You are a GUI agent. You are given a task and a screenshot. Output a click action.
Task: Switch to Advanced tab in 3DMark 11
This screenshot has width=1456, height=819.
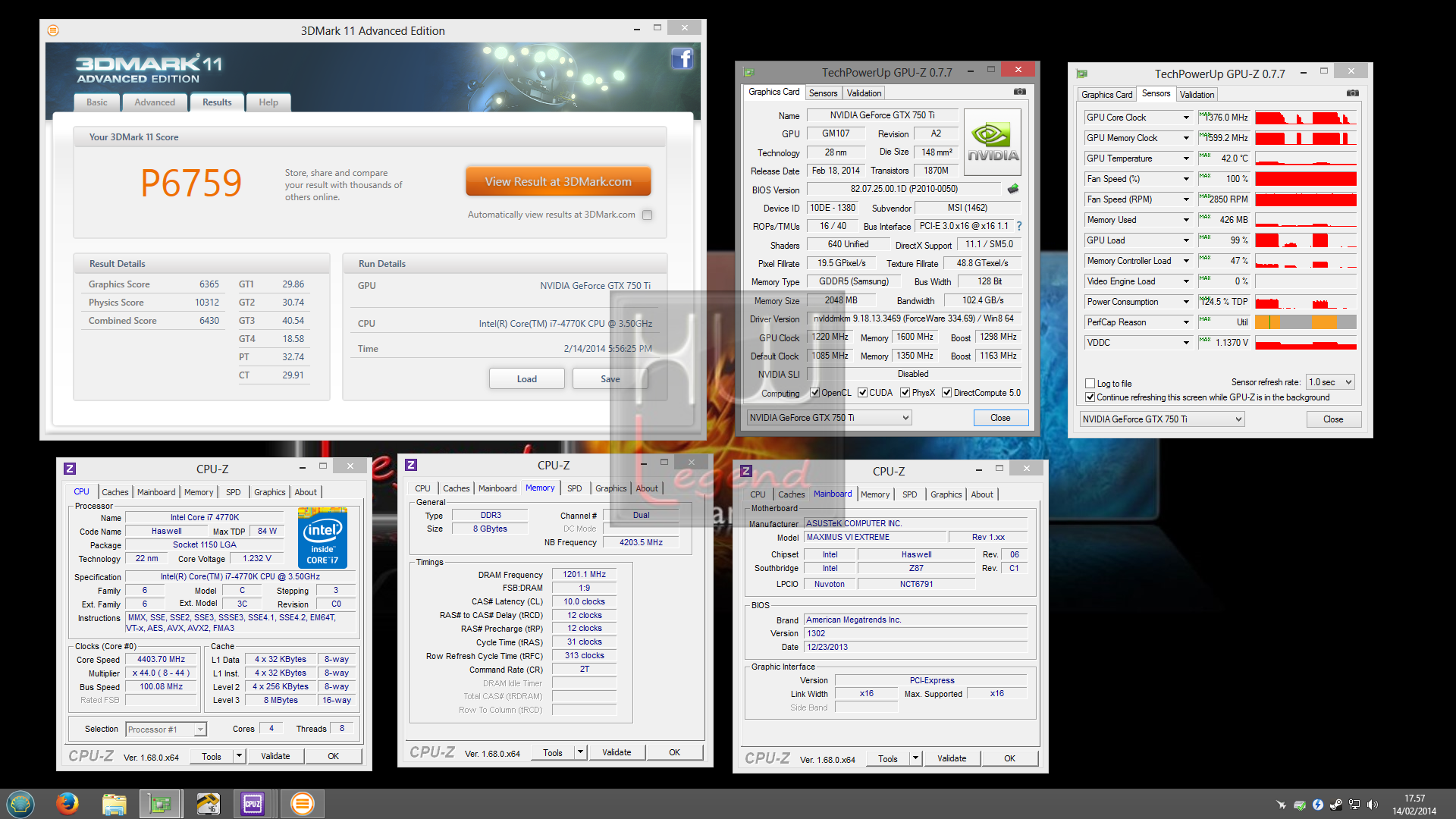click(x=155, y=102)
